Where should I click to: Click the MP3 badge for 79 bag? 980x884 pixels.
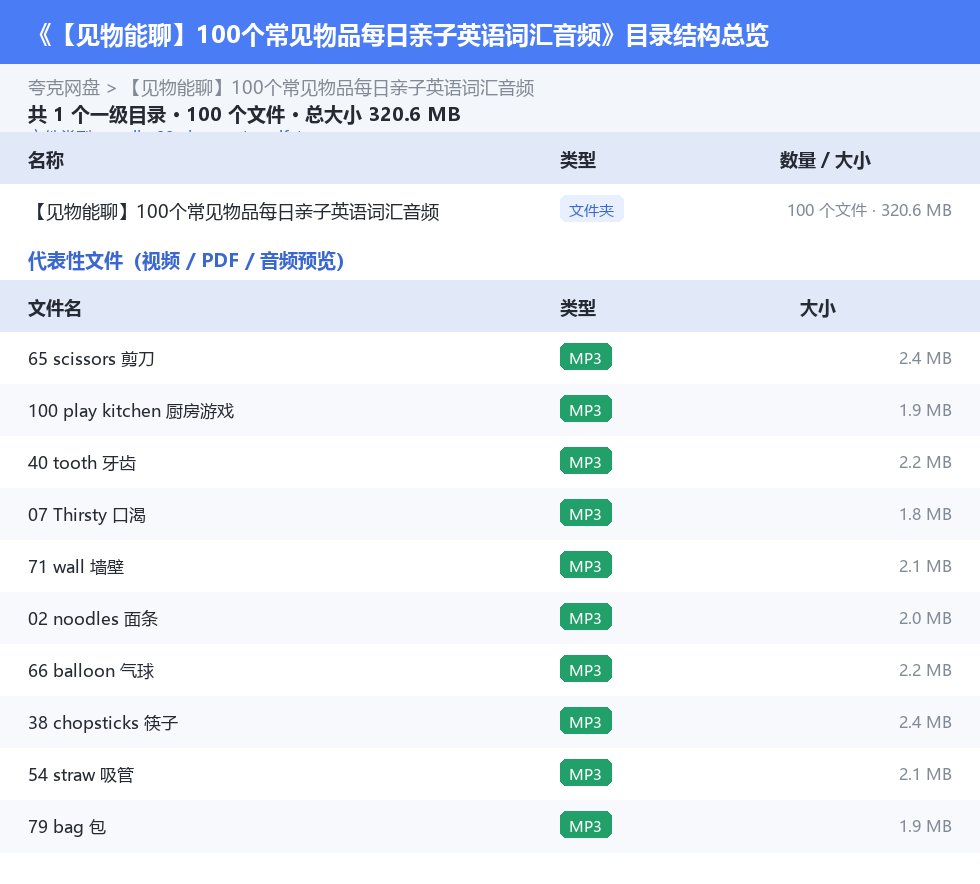pyautogui.click(x=586, y=825)
